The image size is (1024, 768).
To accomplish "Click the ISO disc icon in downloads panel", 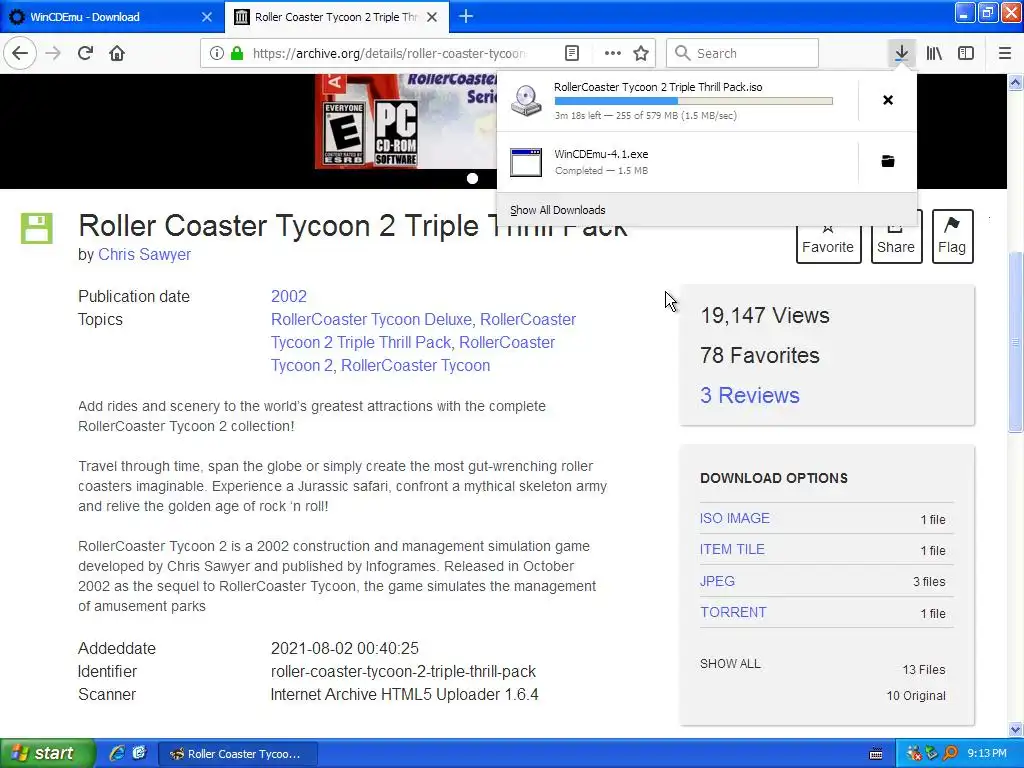I will tap(526, 101).
